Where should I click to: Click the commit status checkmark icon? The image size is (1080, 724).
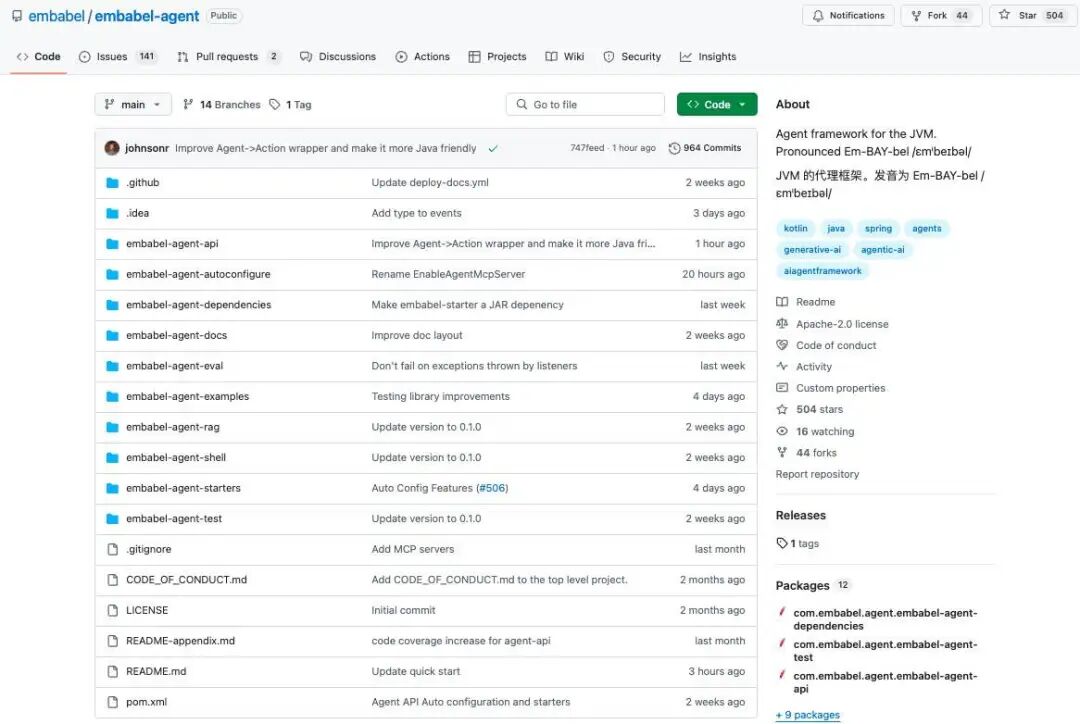point(493,148)
